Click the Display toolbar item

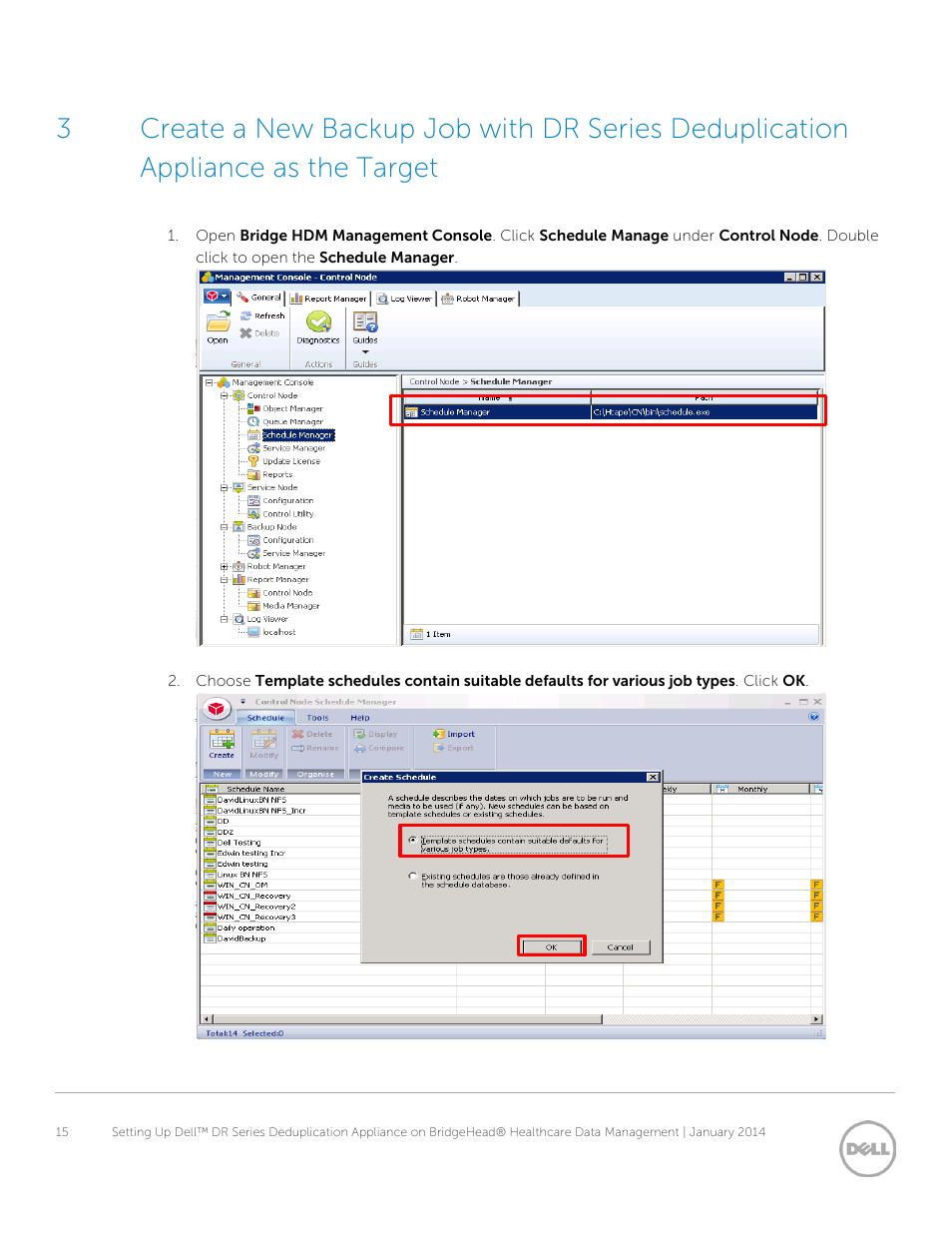pos(375,734)
